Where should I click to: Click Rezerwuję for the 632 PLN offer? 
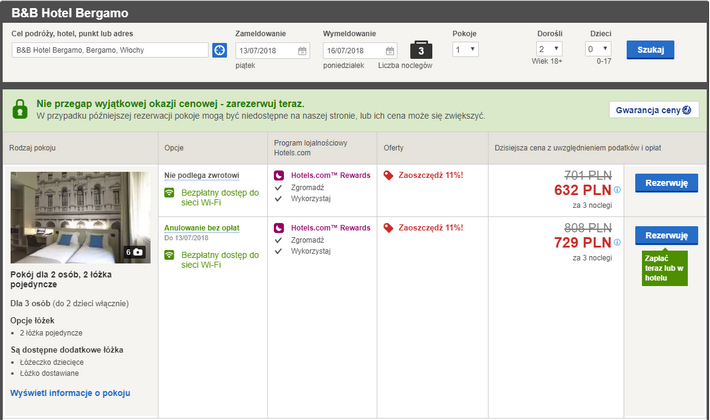(667, 183)
